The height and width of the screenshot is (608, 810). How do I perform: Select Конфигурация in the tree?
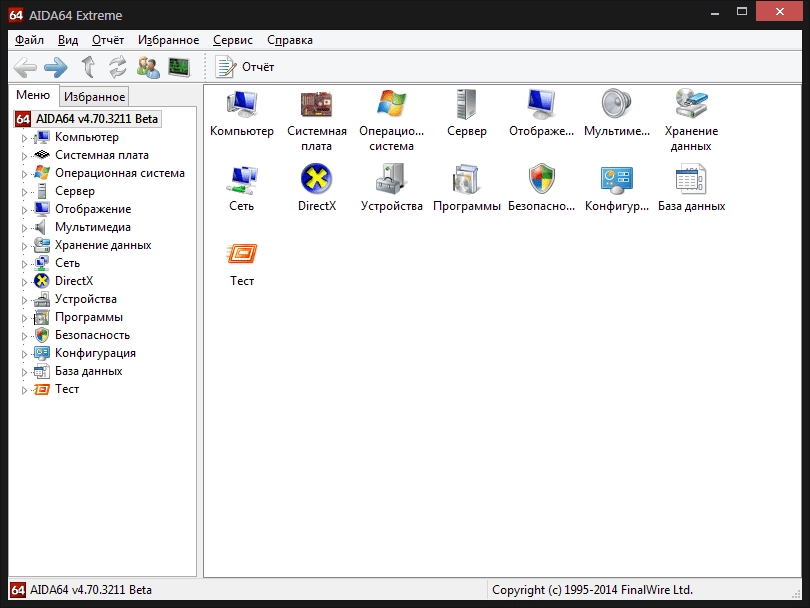coord(96,353)
